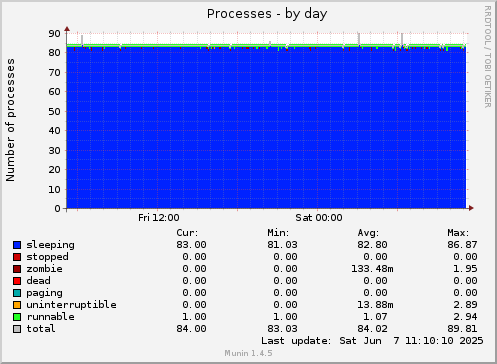Click the dead legend color swatch

(x=17, y=281)
